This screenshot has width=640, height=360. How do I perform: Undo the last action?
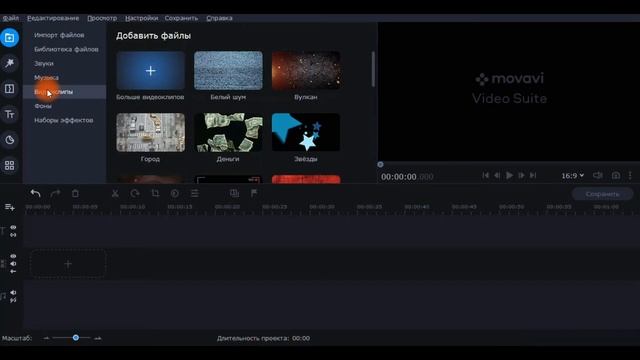36,193
